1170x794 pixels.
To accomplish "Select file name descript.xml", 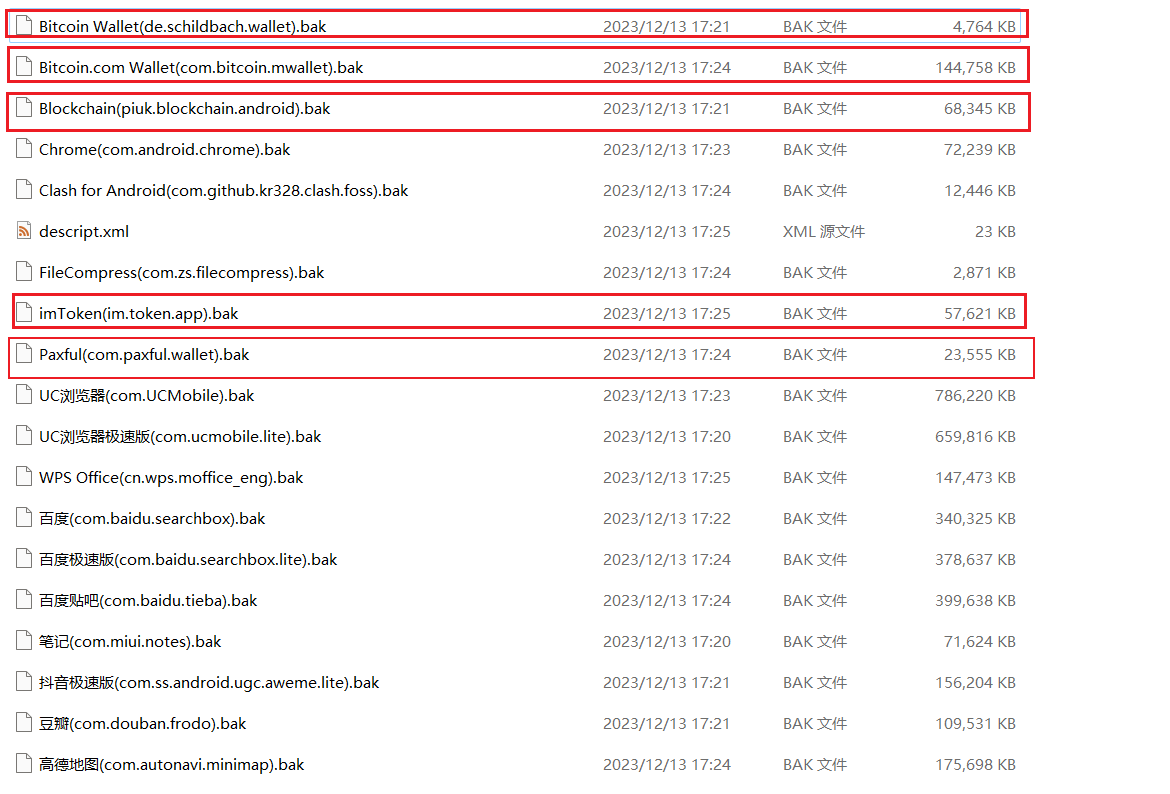I will [x=84, y=232].
